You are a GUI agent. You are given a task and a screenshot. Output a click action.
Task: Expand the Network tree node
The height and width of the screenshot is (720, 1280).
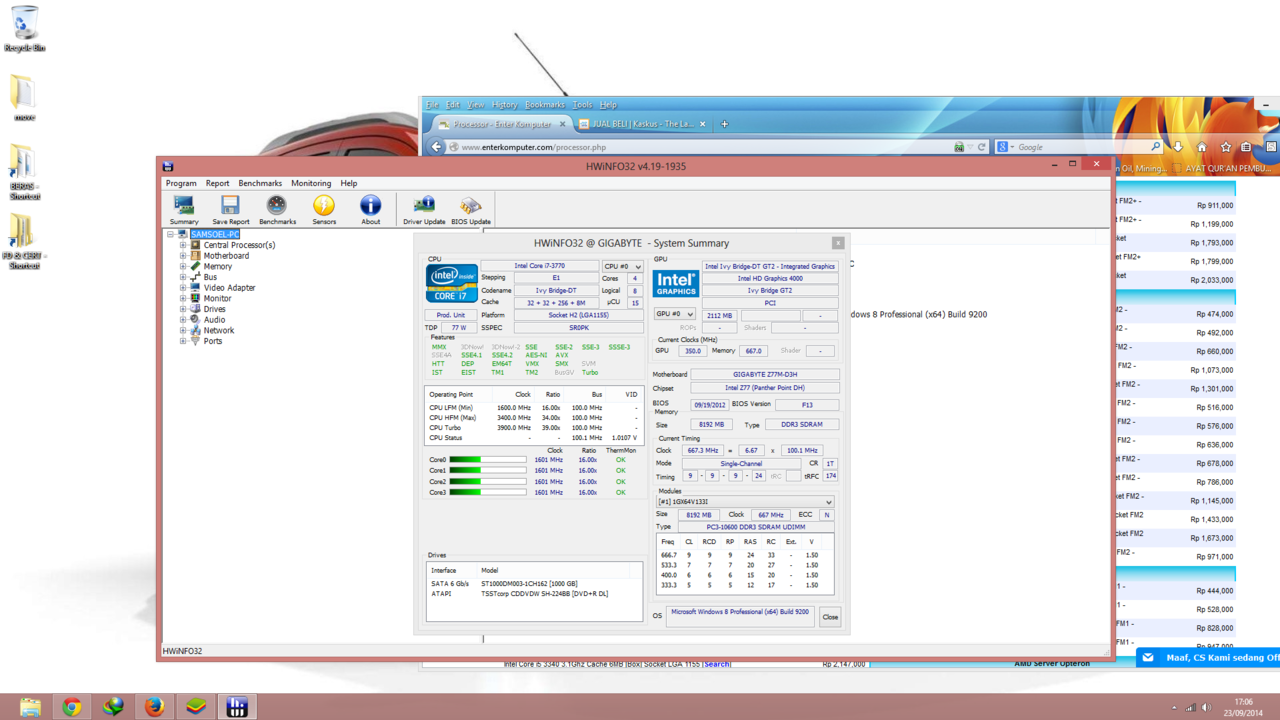183,330
